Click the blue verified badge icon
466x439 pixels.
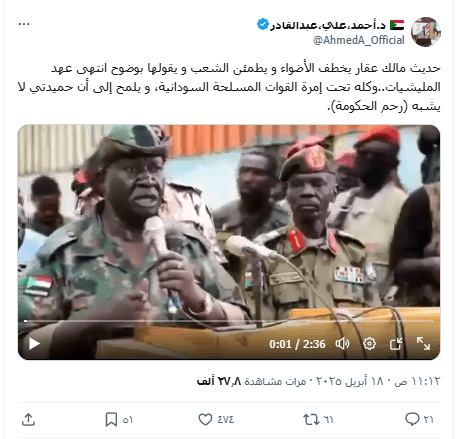[263, 24]
